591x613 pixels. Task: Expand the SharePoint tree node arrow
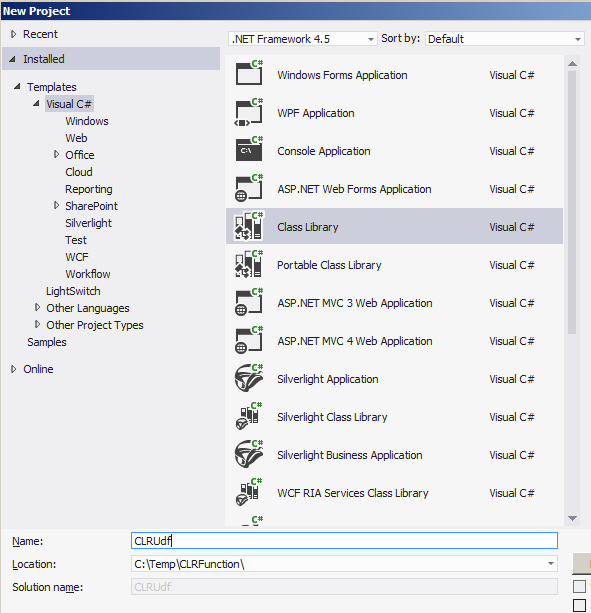pyautogui.click(x=57, y=205)
